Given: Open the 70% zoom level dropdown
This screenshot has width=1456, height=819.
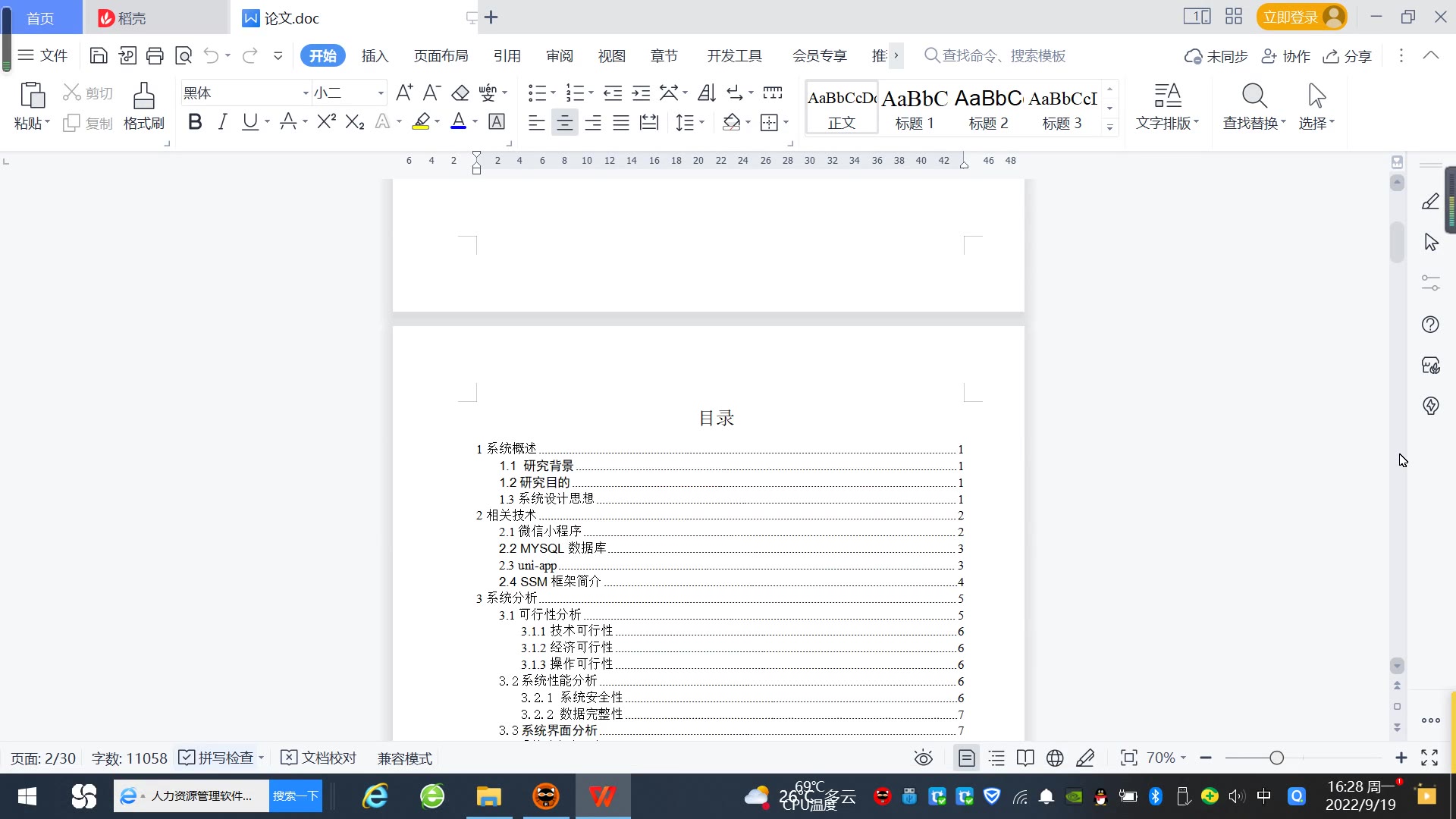Looking at the screenshot, I should click(x=1166, y=758).
